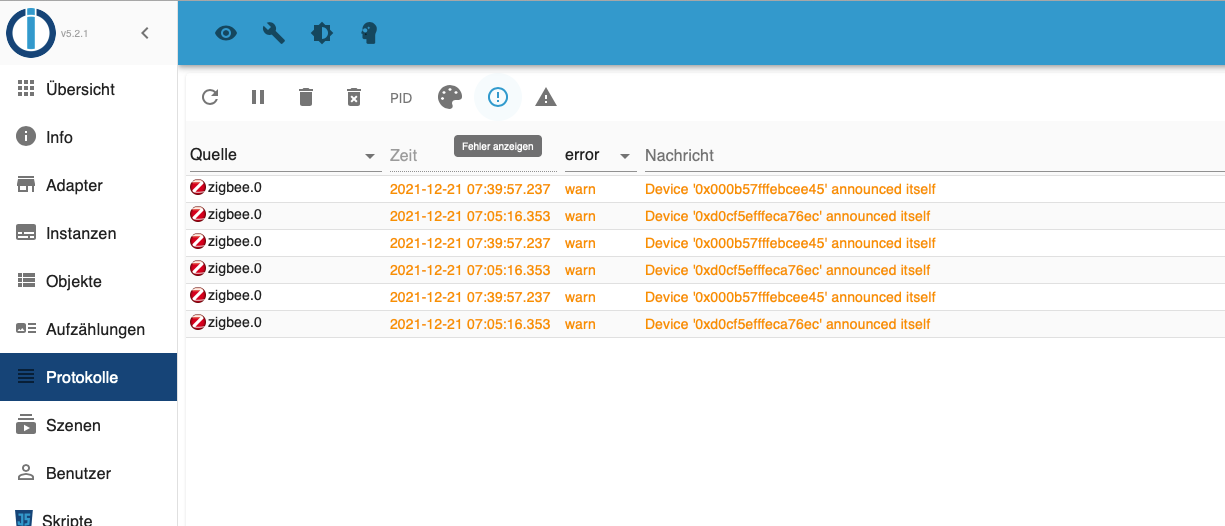
Task: Click the Aufzählungen icon
Action: click(26, 329)
